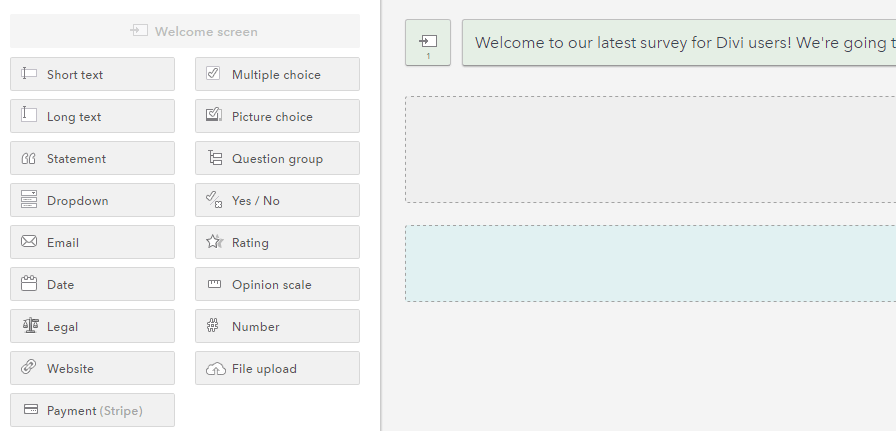Insert a Yes / No question
The height and width of the screenshot is (431, 896).
pyautogui.click(x=277, y=200)
